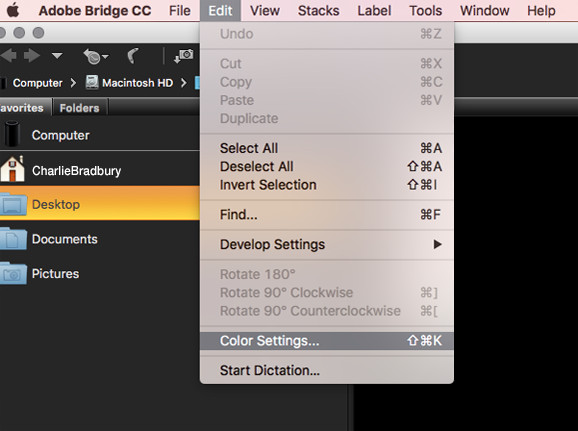Screen dimensions: 578x431
Task: Expand the parent folders dropdown arrow
Action: [x=57, y=56]
